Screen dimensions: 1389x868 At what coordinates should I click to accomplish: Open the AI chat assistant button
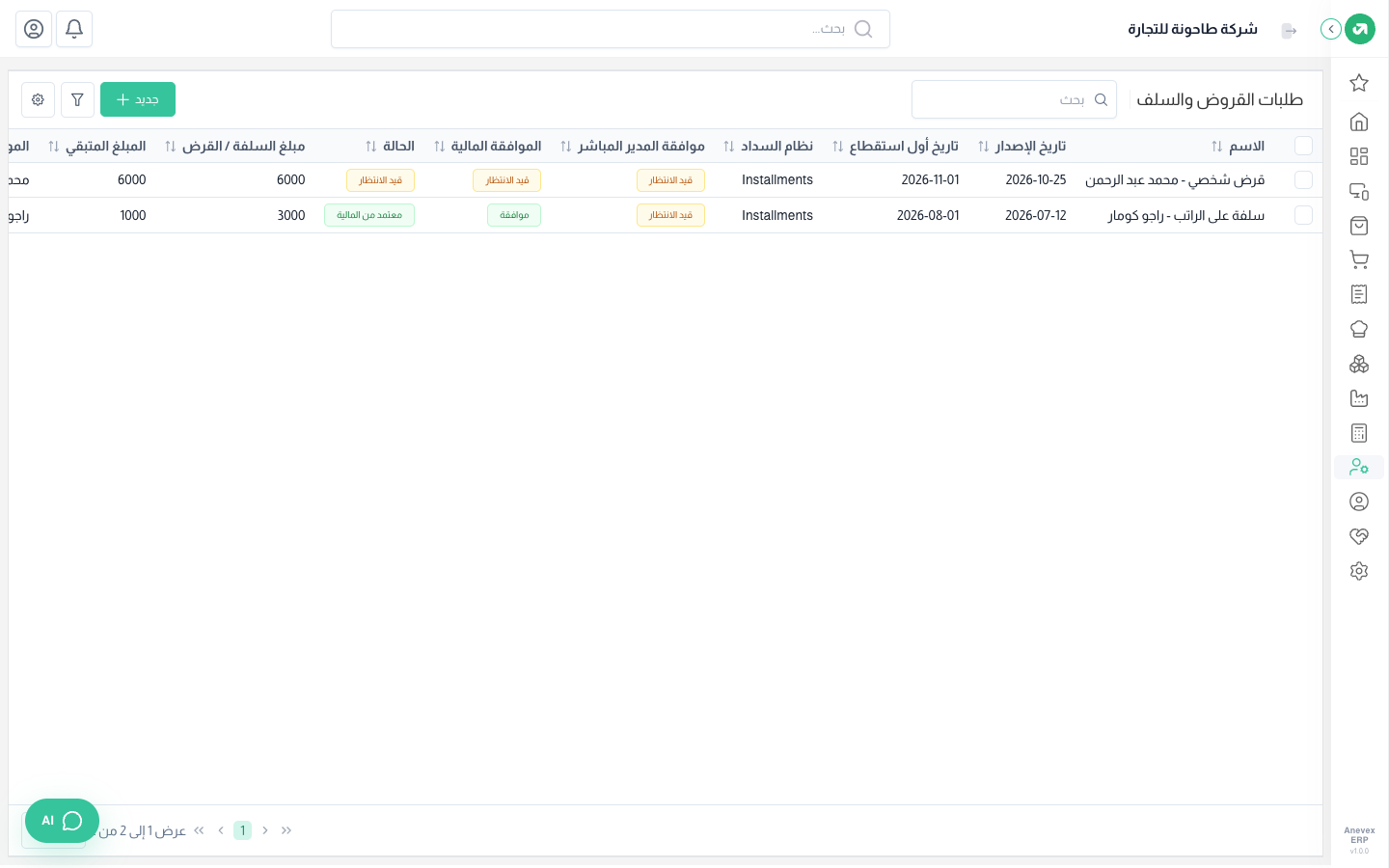[x=62, y=821]
